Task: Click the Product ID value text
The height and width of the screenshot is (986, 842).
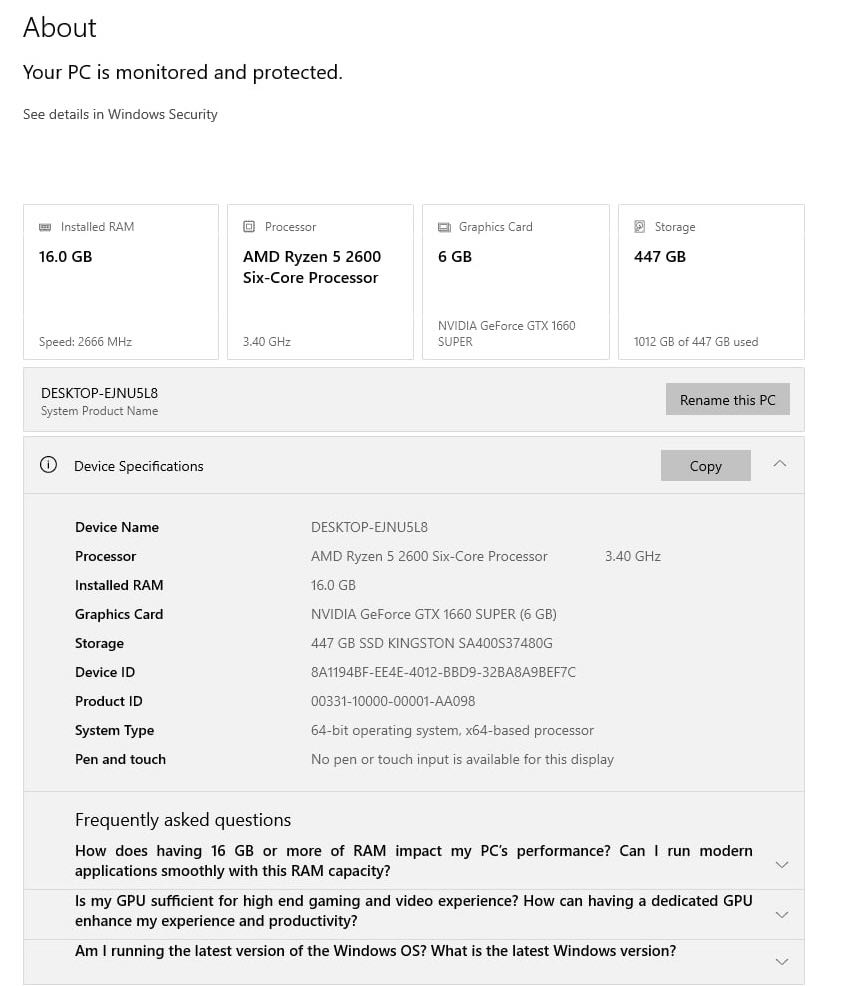Action: coord(393,701)
